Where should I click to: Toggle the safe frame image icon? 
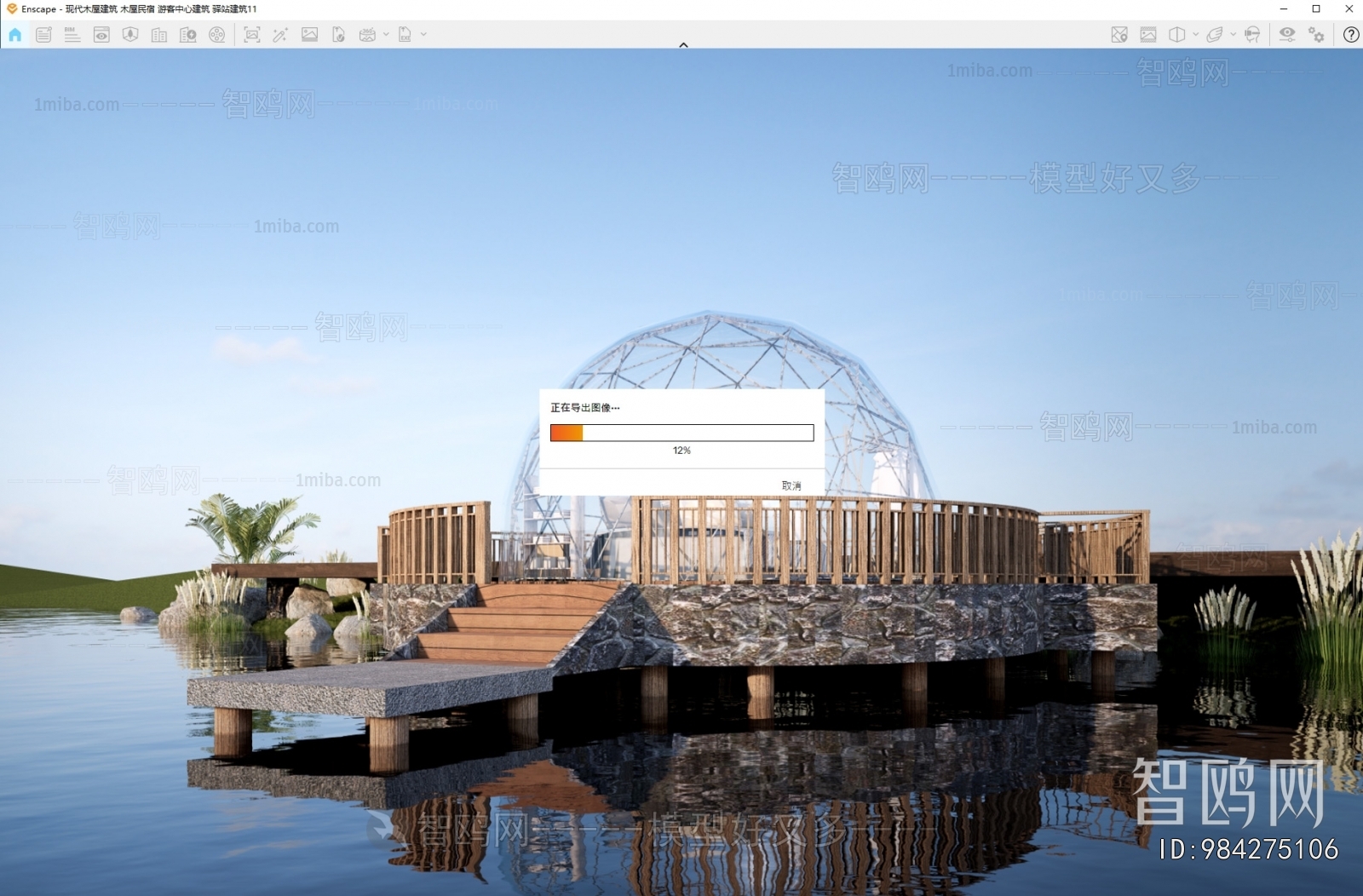pyautogui.click(x=1148, y=35)
